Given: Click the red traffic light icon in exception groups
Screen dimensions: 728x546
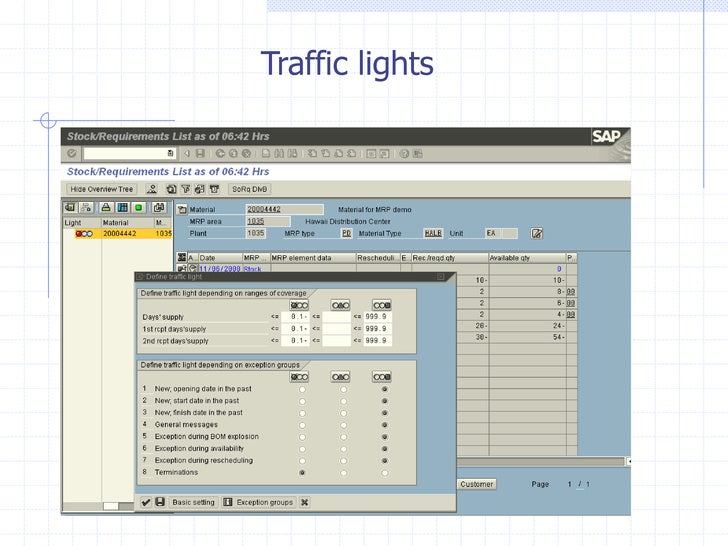Looking at the screenshot, I should [299, 377].
